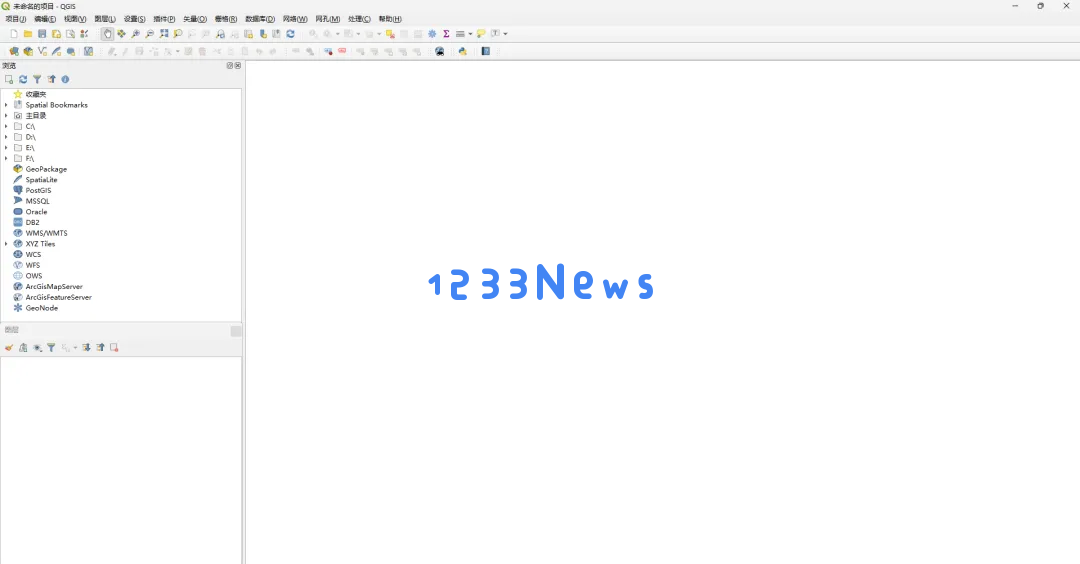The image size is (1080, 564).
Task: Expand the D:\ drive node
Action: pos(6,137)
